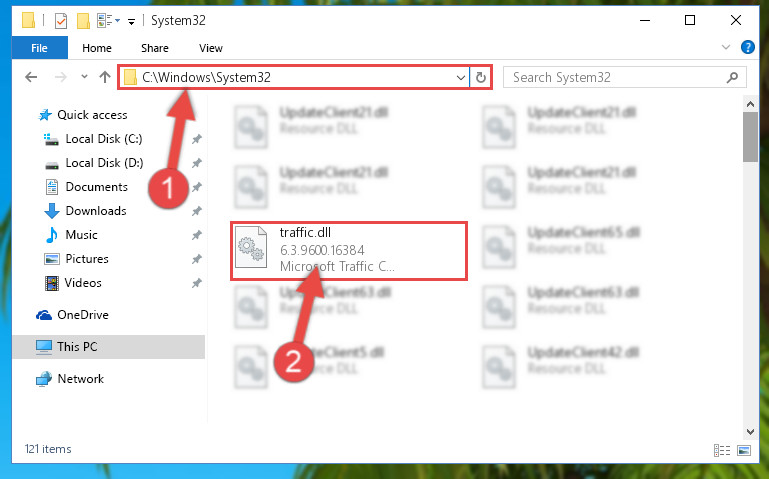Refresh the System32 folder view
The image size is (769, 479).
(x=481, y=77)
